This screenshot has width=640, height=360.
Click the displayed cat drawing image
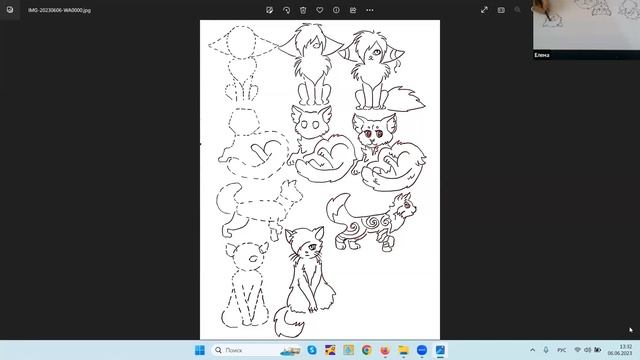[x=320, y=180]
